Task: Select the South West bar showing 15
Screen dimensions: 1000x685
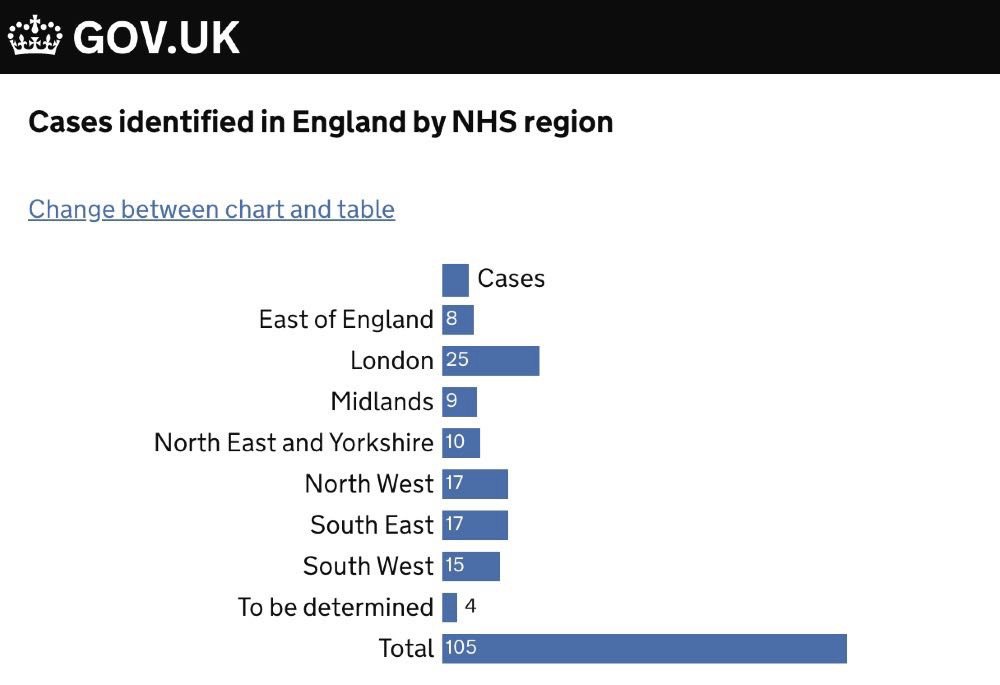Action: (471, 566)
